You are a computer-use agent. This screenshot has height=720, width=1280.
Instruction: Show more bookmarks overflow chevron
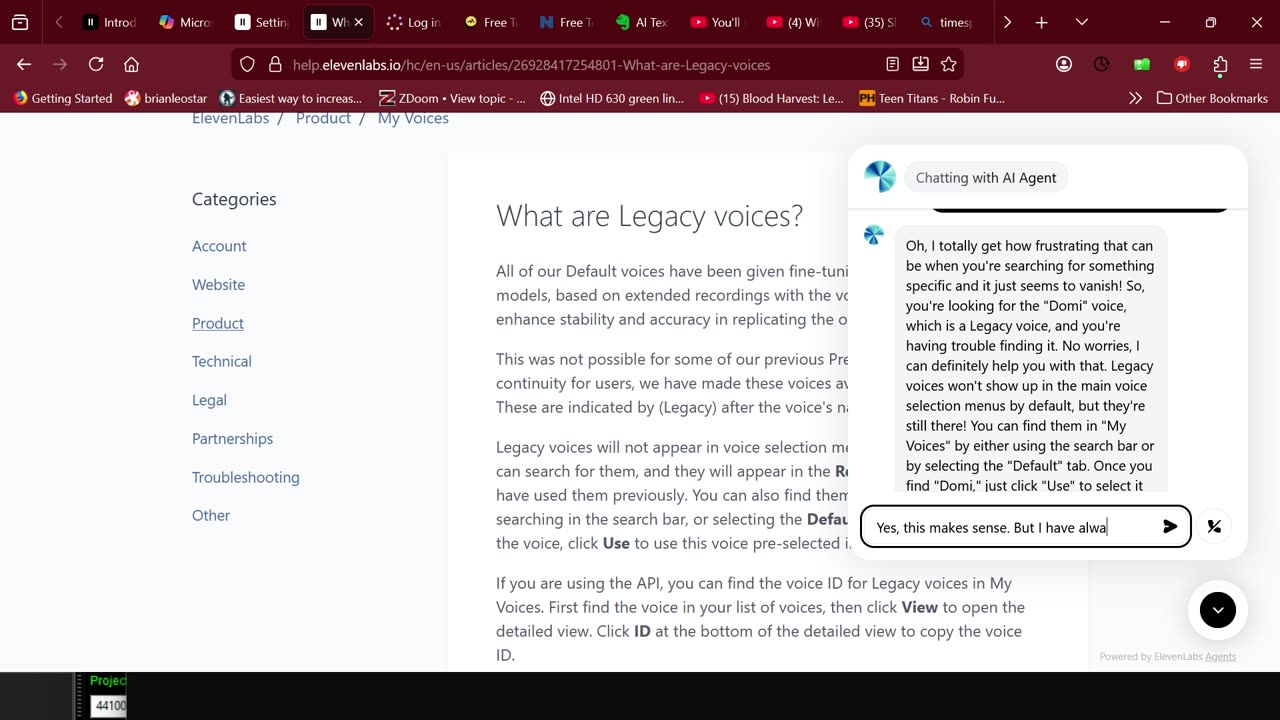(1135, 98)
